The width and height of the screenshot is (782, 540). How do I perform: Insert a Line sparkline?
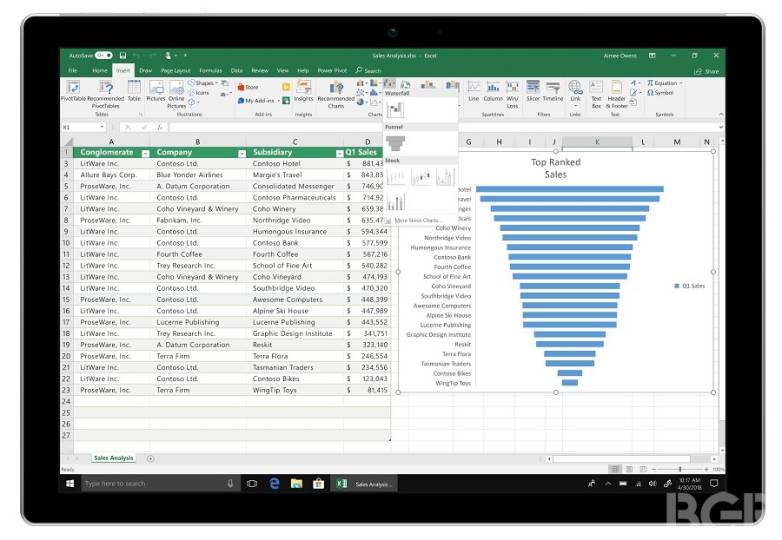[x=474, y=91]
